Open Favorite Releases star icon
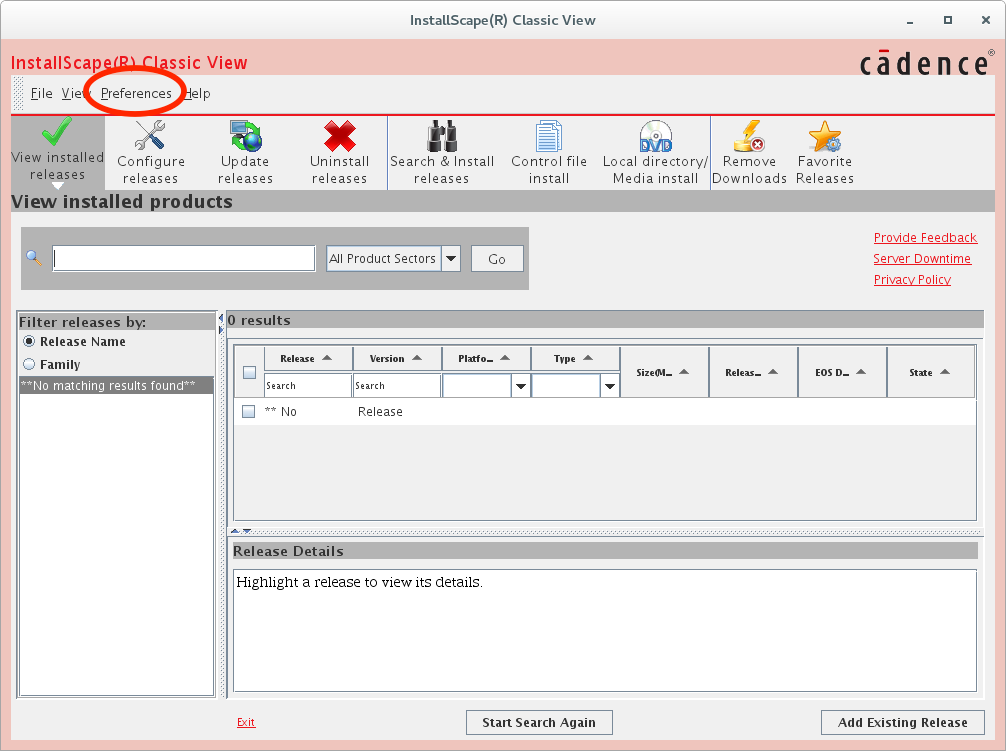This screenshot has width=1006, height=751. point(824,135)
